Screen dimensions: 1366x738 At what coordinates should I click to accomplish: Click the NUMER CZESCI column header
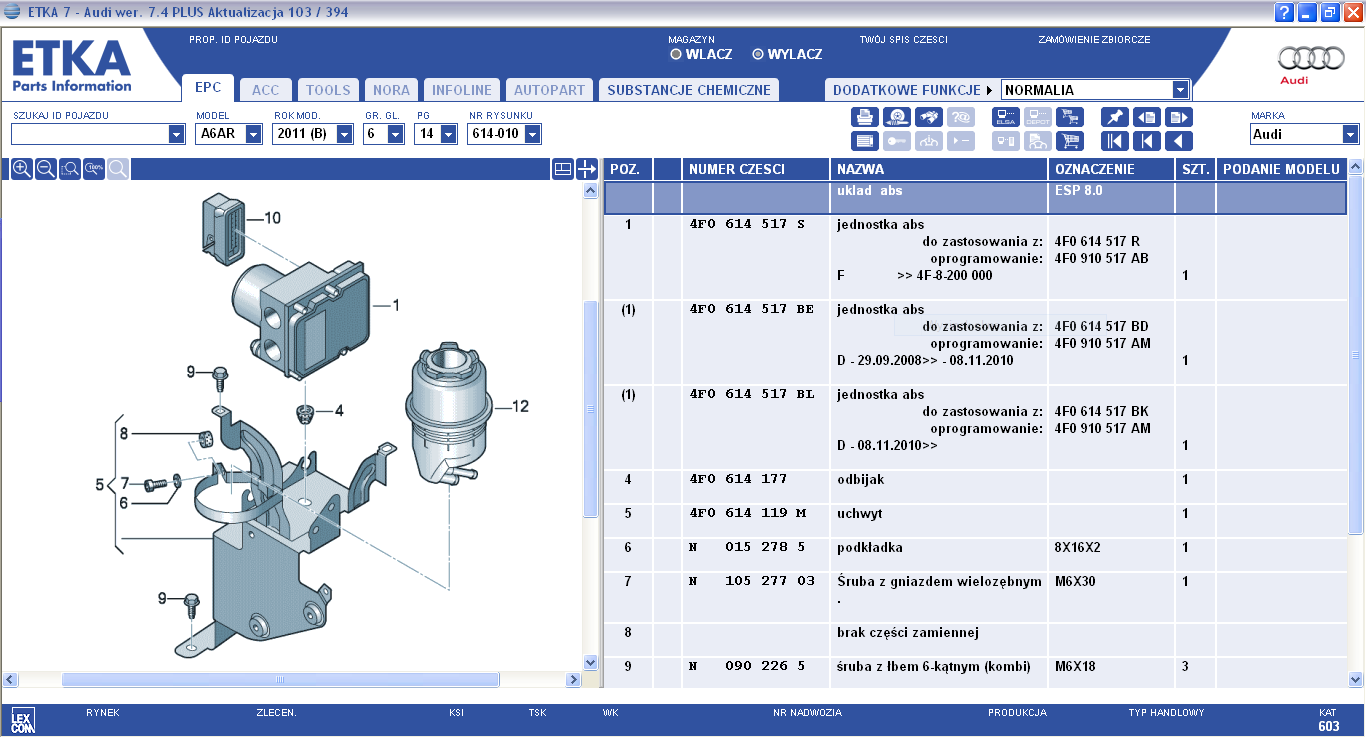(755, 169)
